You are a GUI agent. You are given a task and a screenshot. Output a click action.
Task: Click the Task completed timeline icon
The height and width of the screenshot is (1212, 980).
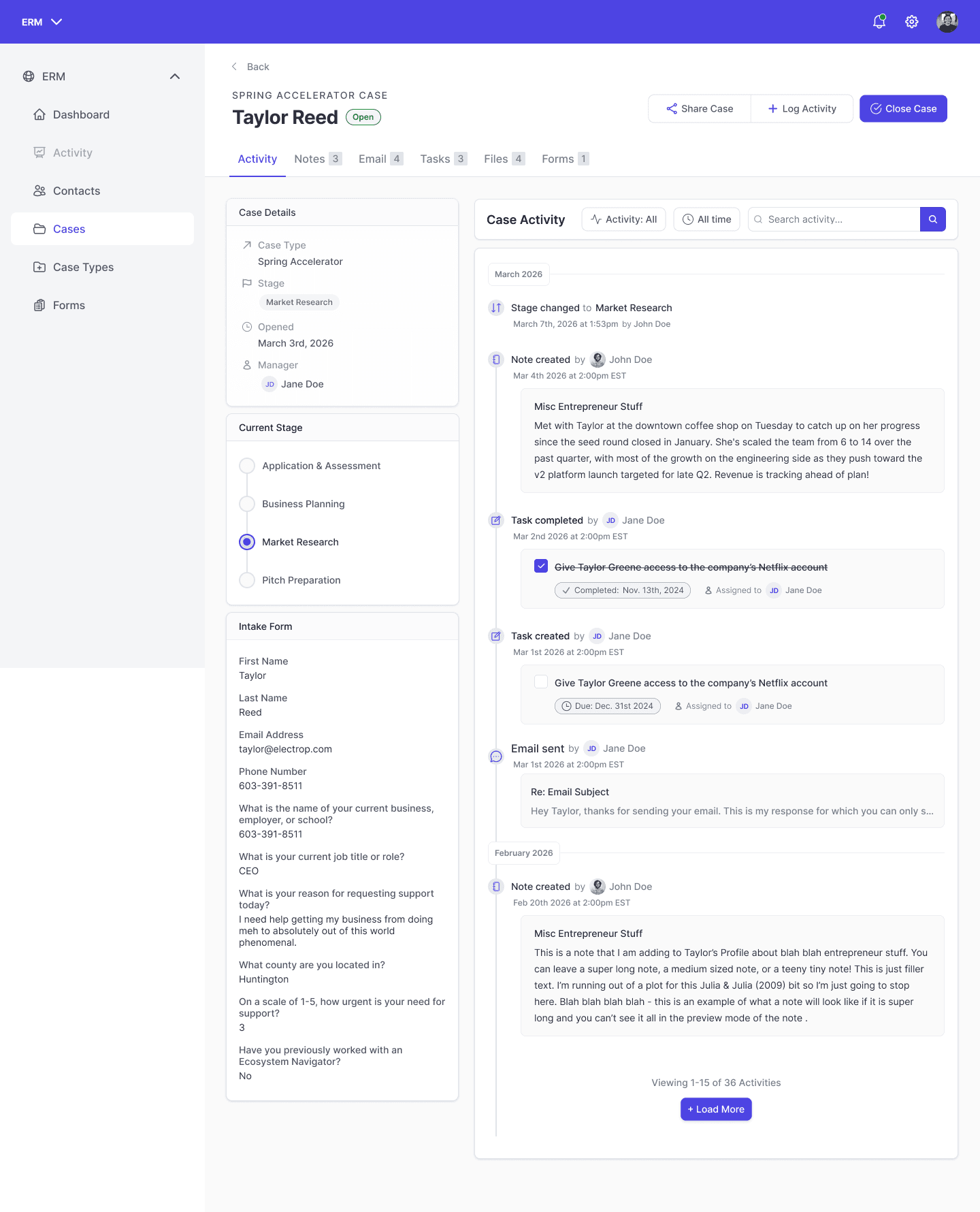tap(496, 520)
